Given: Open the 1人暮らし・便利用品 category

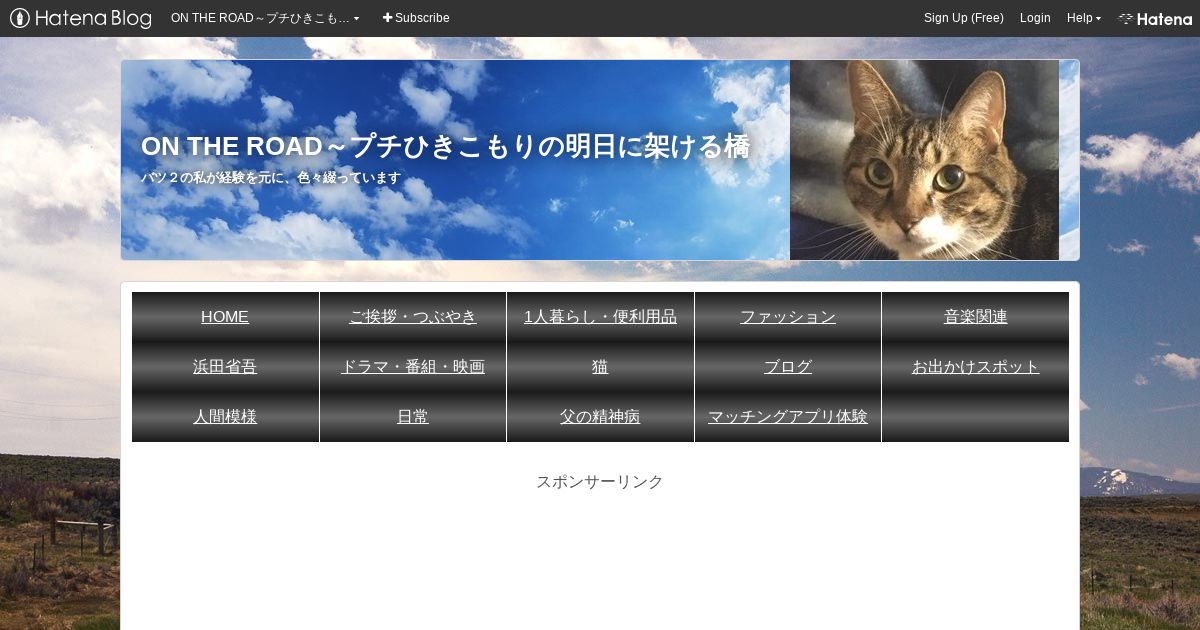Looking at the screenshot, I should pos(600,317).
